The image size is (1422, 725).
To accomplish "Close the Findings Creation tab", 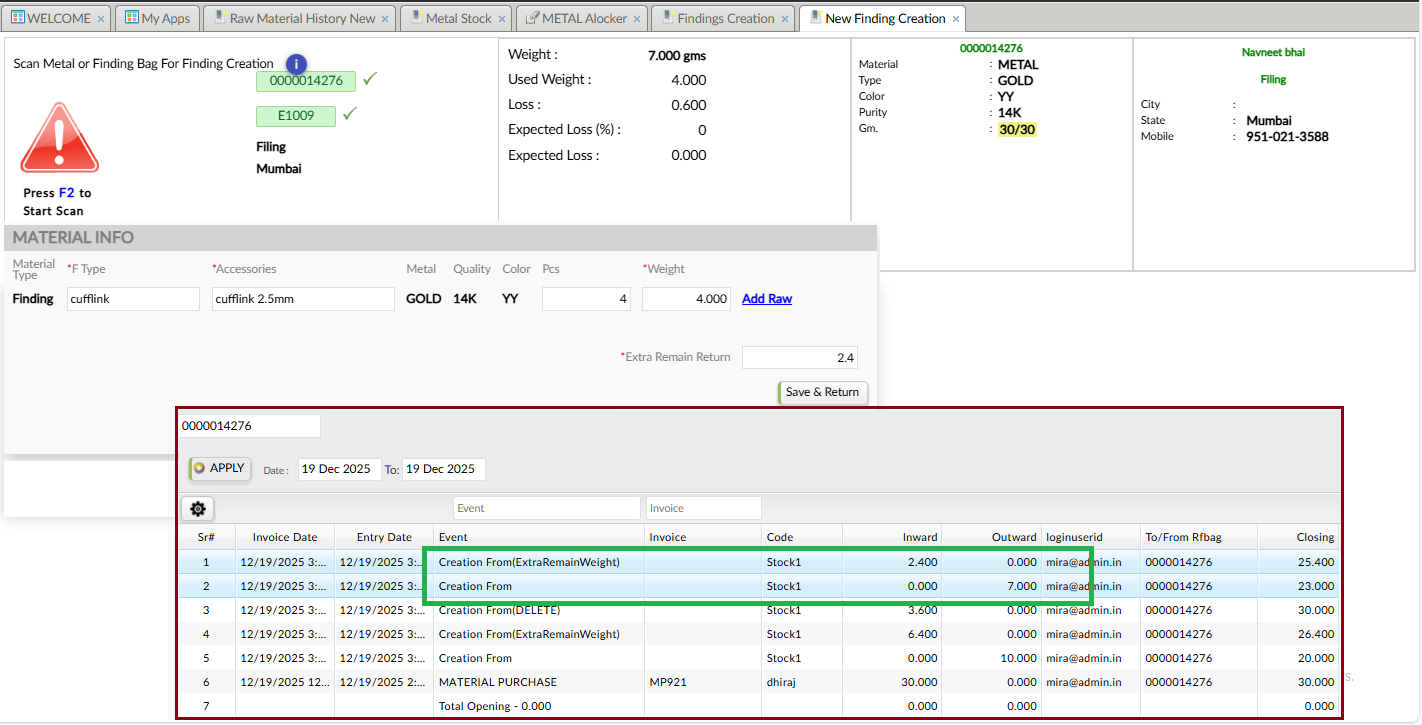I will [785, 19].
